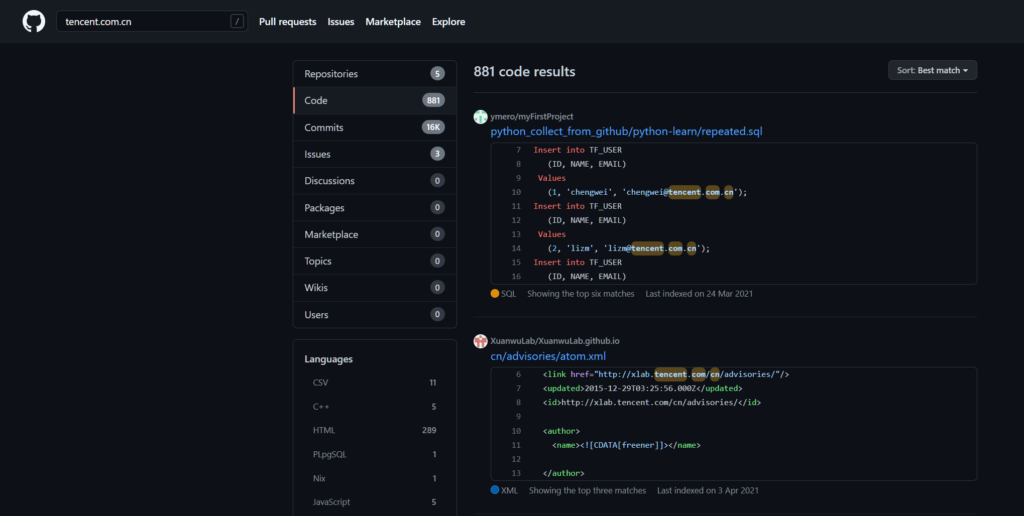This screenshot has width=1024, height=516.
Task: Click the blue XML language dot
Action: [495, 490]
